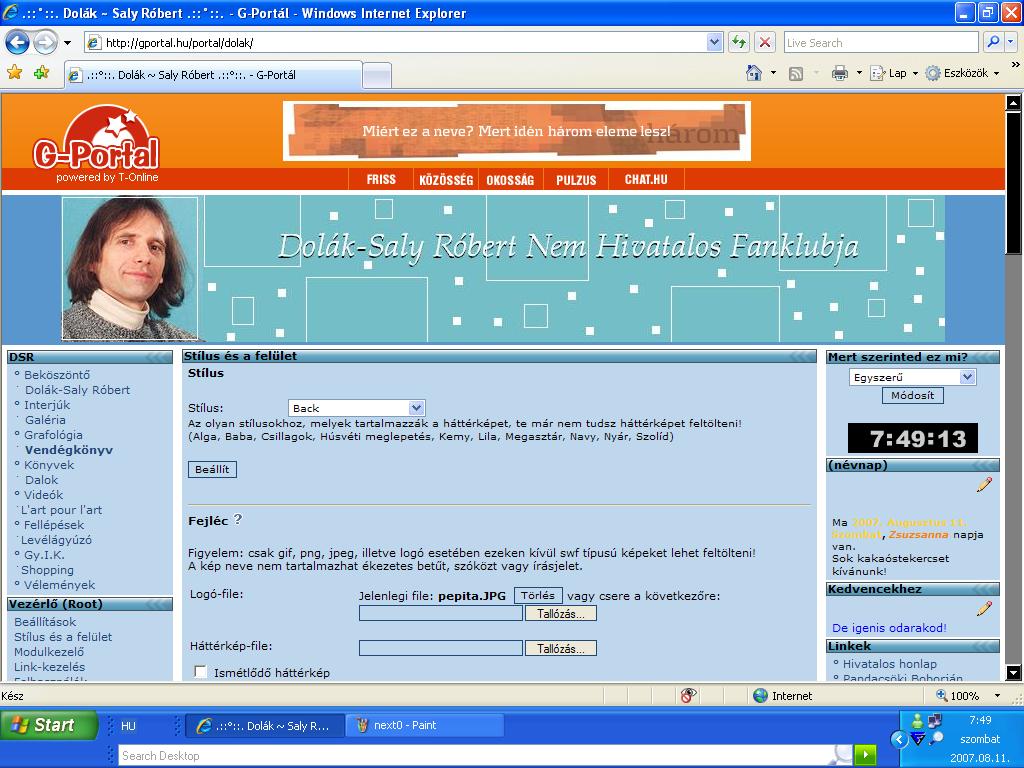Click the question mark help icon beside Fejléc
The image size is (1024, 768).
238,520
